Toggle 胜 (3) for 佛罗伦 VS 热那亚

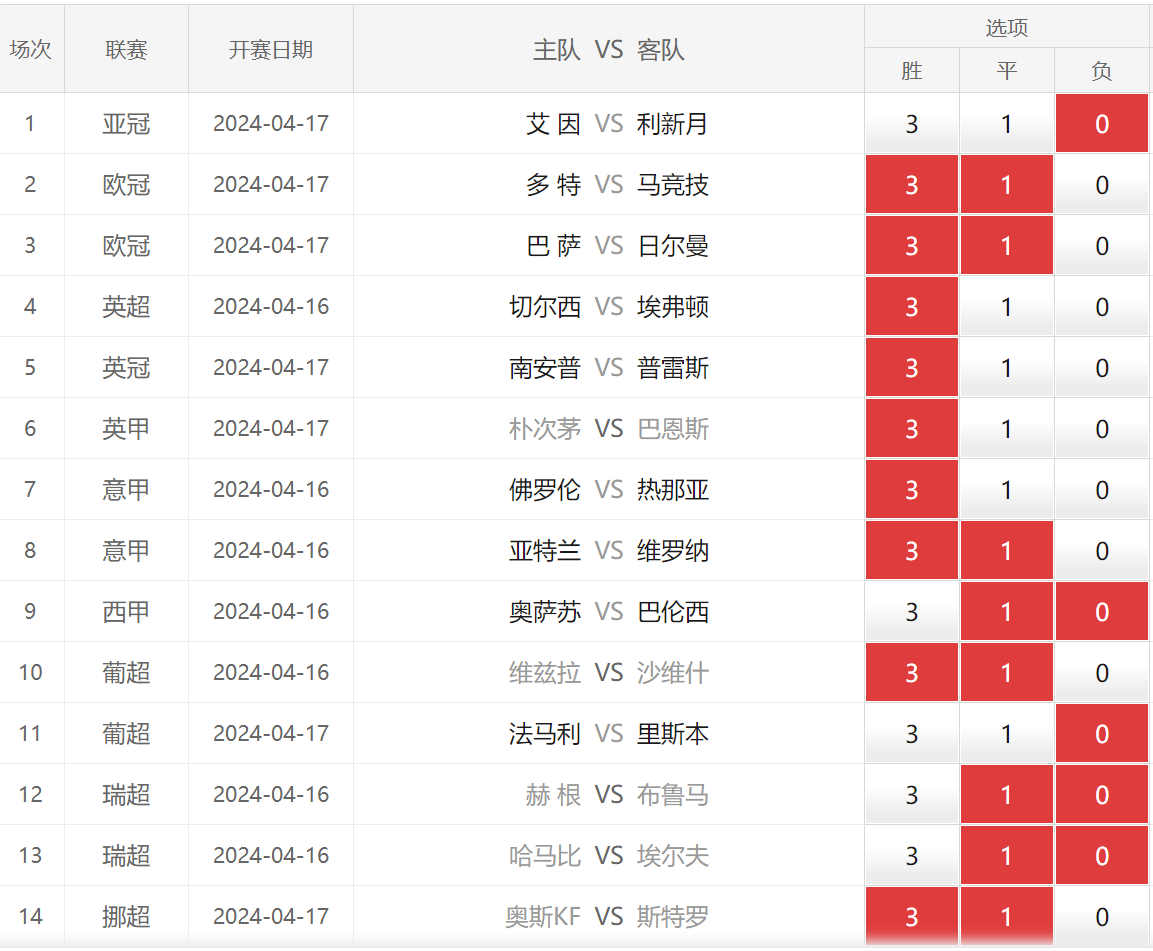912,490
